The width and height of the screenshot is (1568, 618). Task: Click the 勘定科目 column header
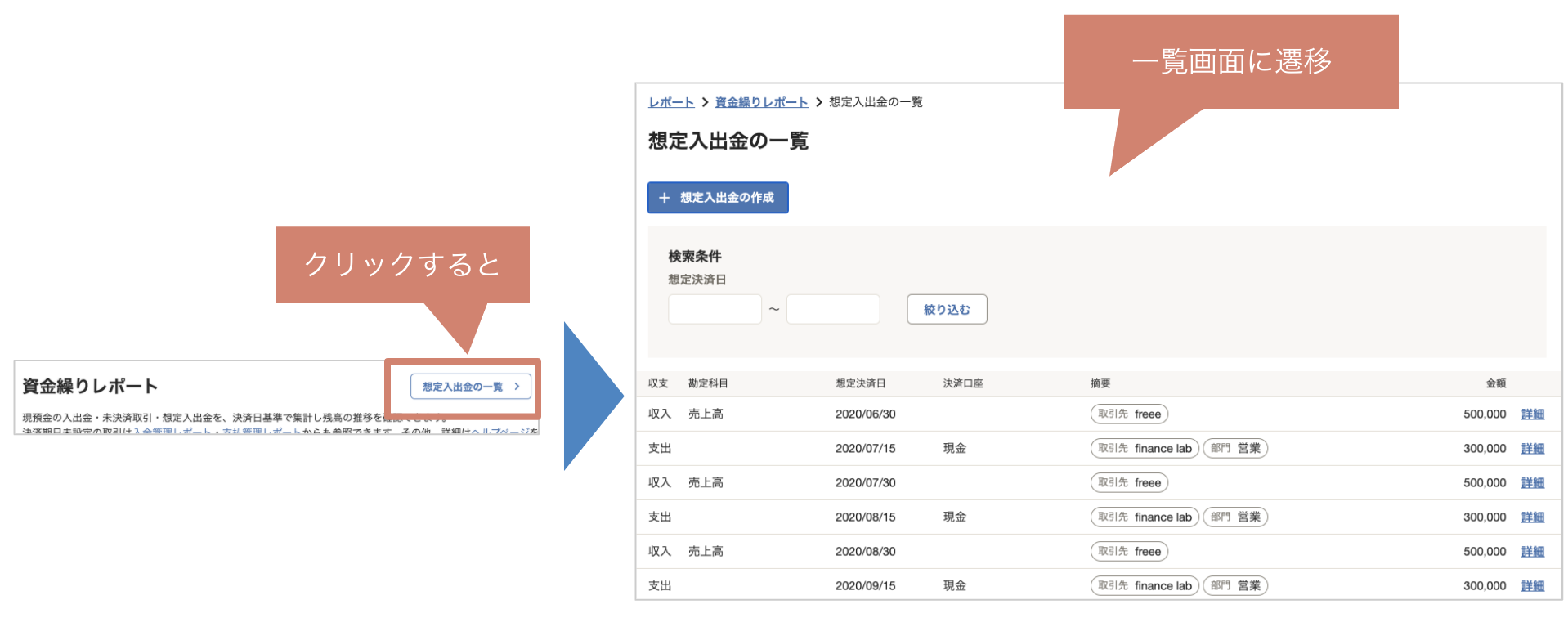pos(708,383)
